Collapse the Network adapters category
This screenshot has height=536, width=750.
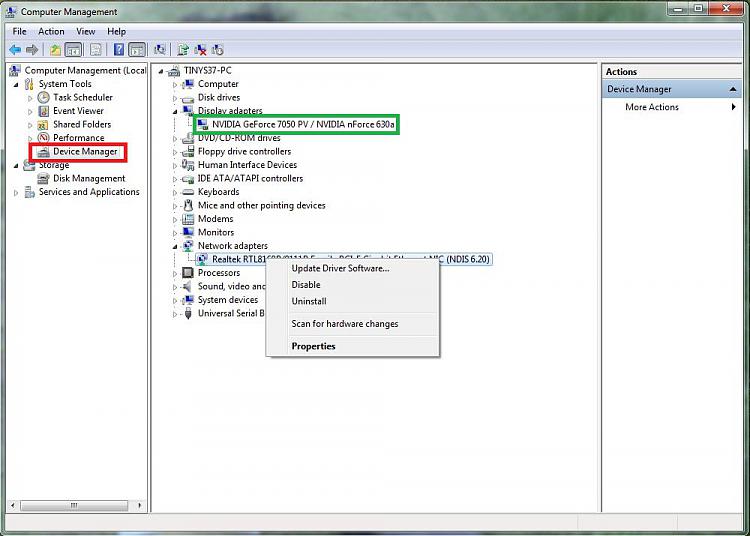pyautogui.click(x=175, y=247)
